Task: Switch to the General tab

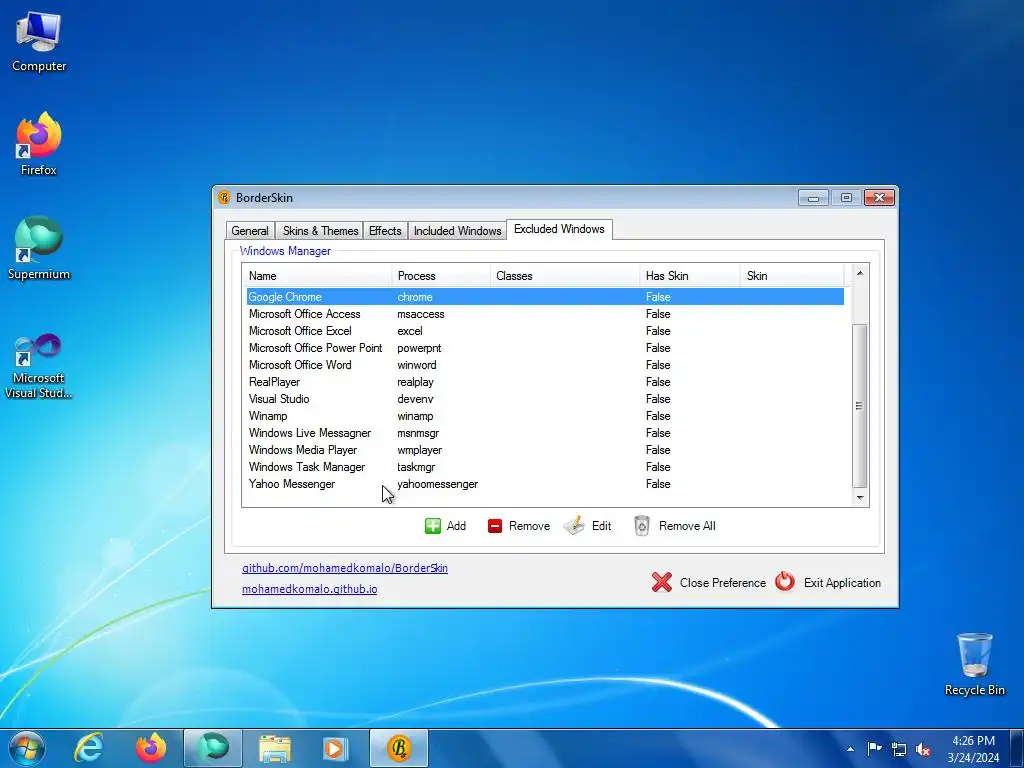Action: point(249,231)
